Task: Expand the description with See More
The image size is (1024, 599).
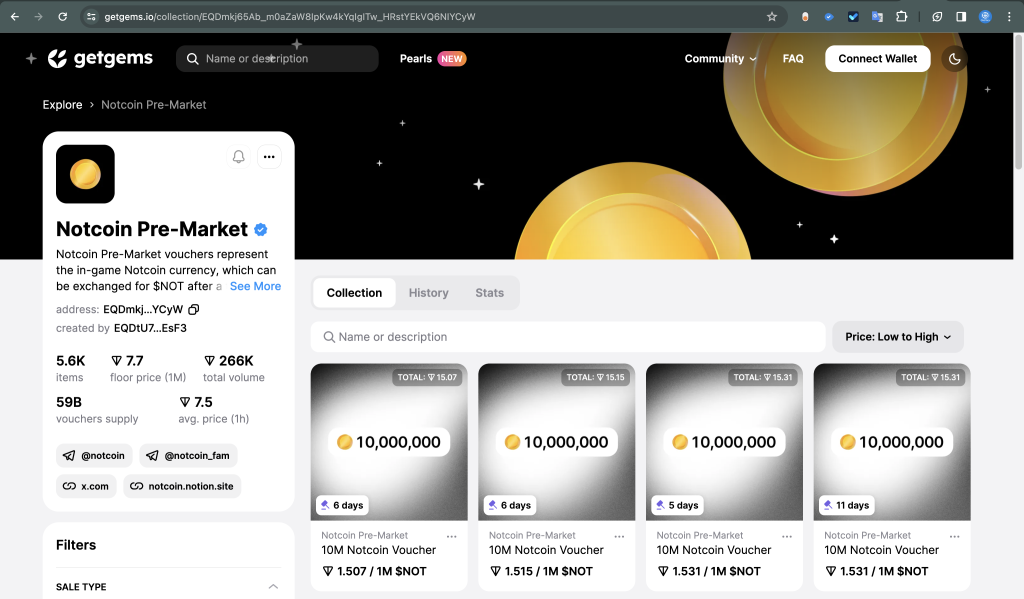Action: (255, 286)
